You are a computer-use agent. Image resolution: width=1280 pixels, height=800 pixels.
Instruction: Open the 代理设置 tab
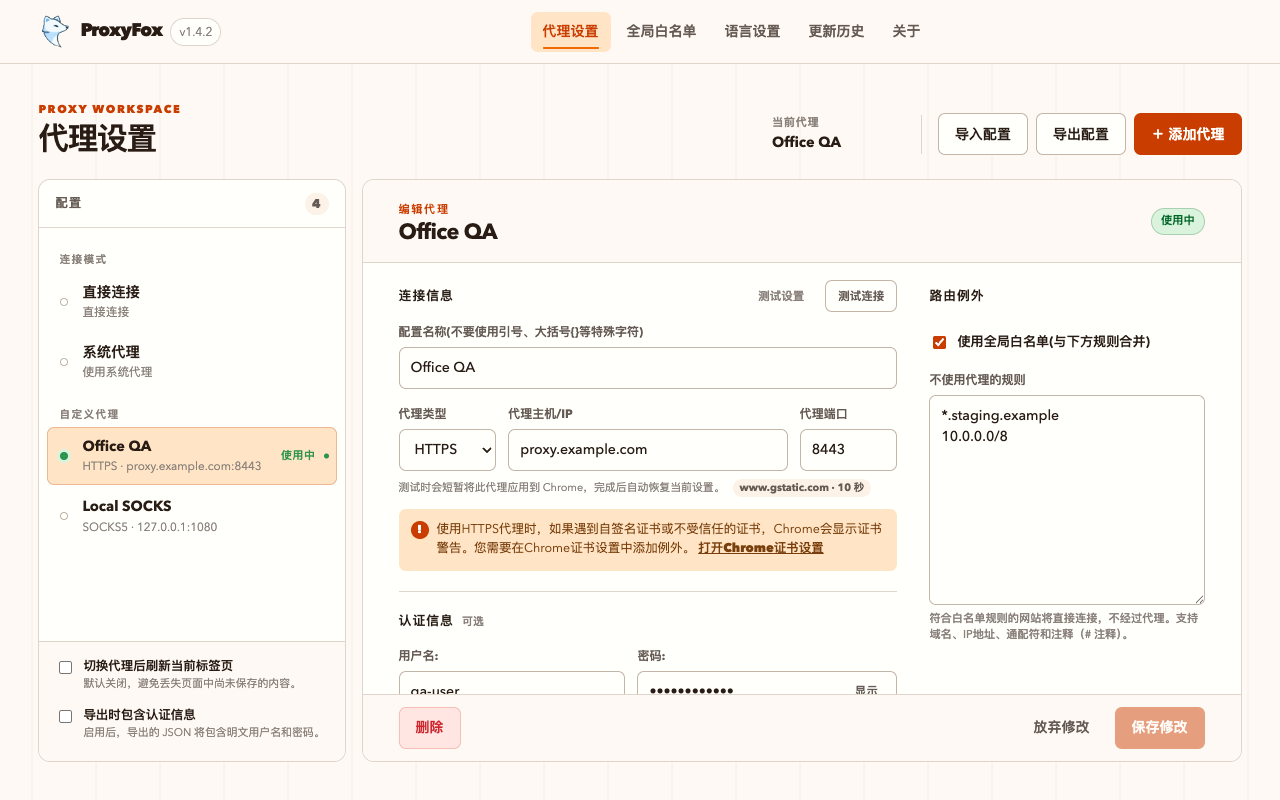570,32
